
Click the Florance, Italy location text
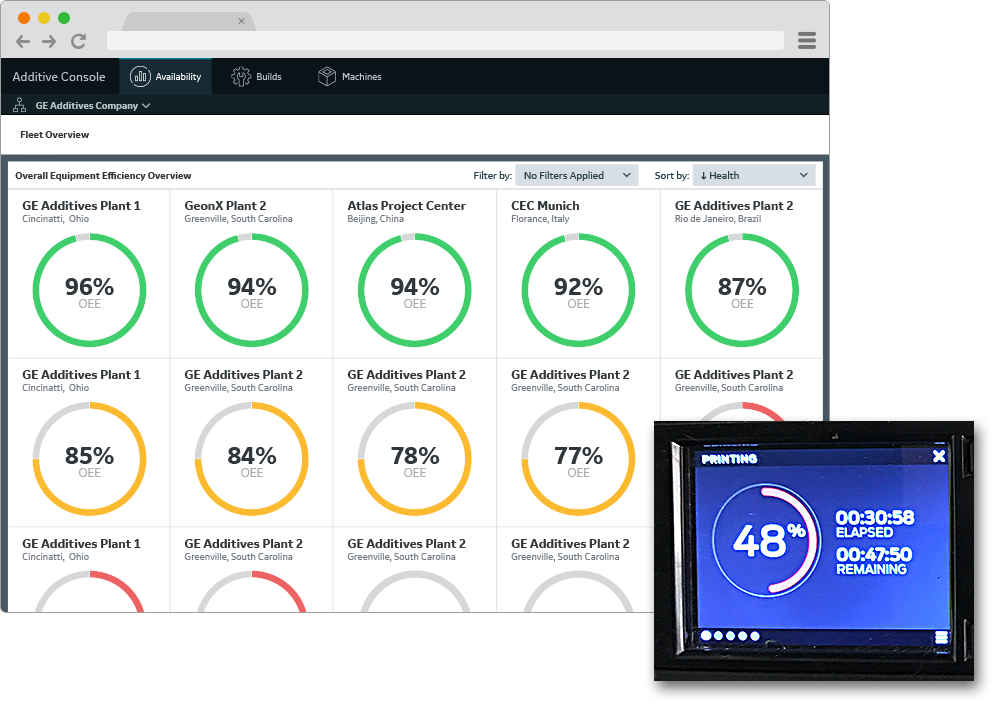click(540, 219)
